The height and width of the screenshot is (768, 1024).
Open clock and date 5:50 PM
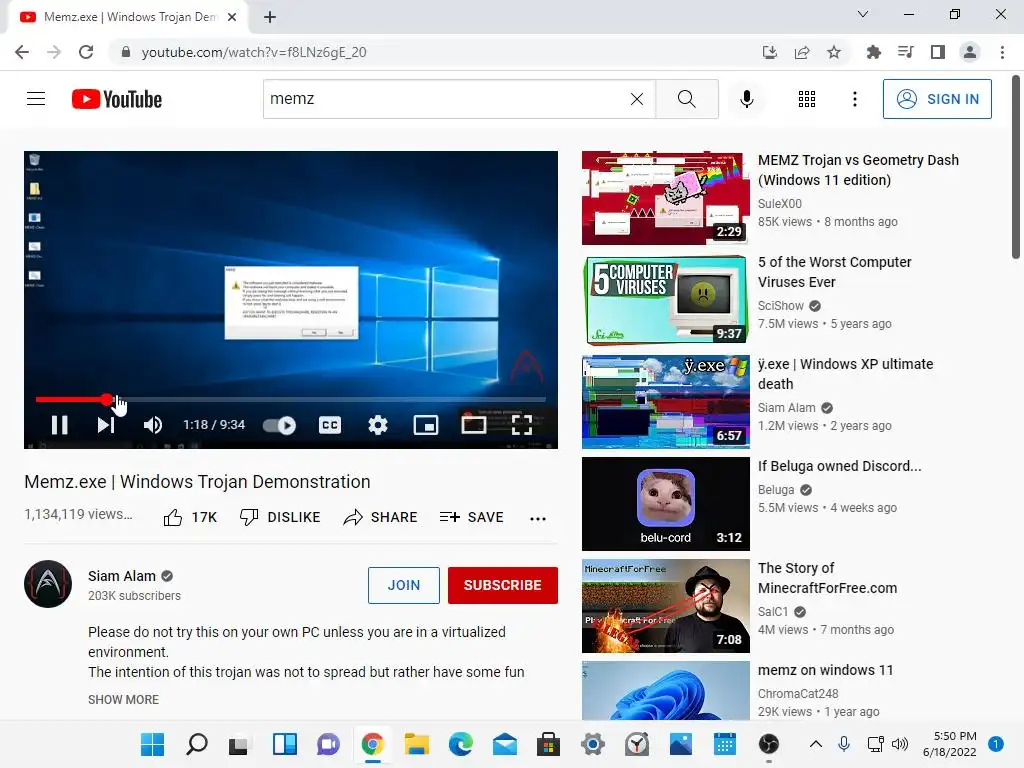950,744
